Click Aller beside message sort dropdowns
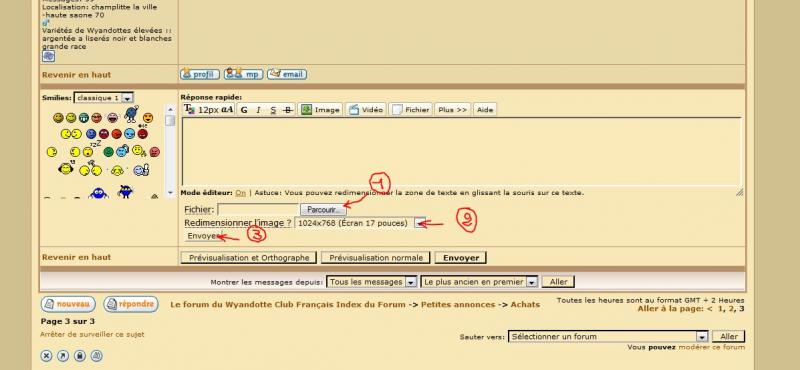Image resolution: width=800 pixels, height=370 pixels. tap(558, 282)
